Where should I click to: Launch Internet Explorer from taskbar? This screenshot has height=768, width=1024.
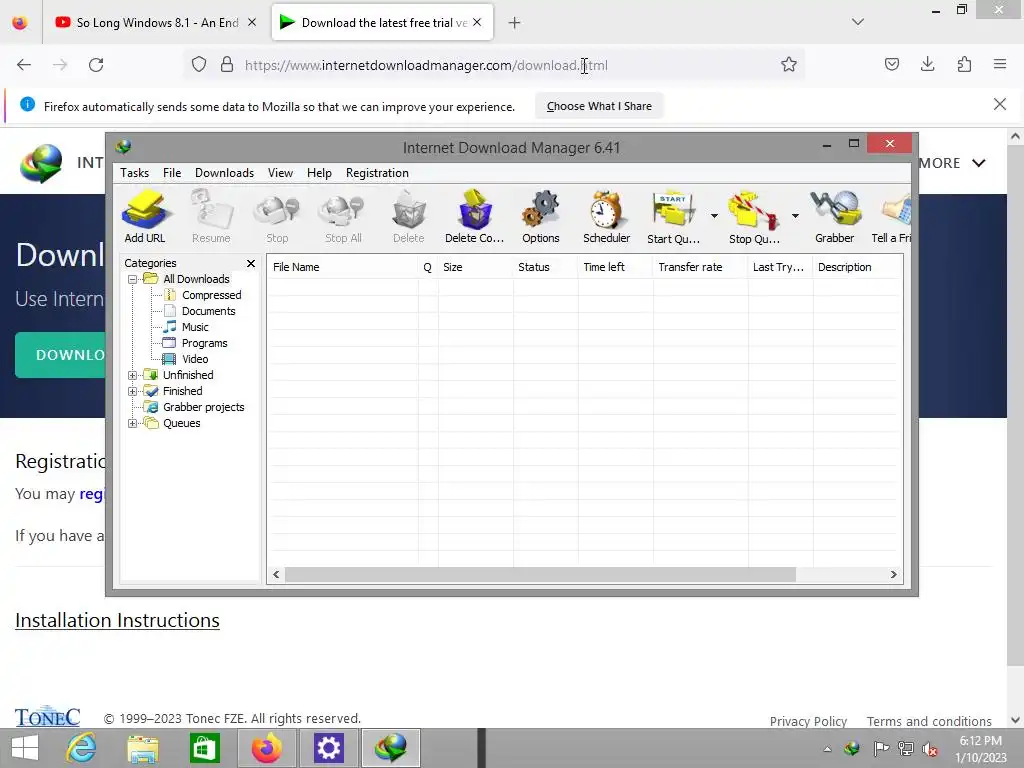click(x=82, y=748)
